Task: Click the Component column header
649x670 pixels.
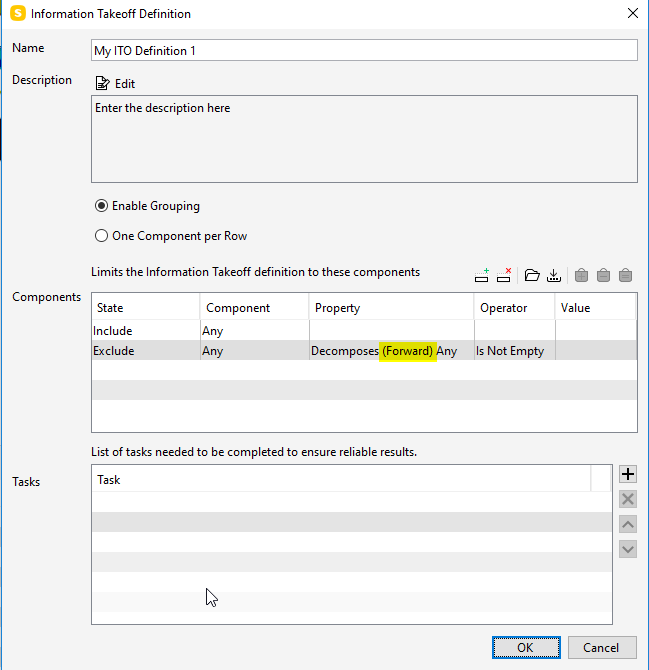Action: [254, 308]
